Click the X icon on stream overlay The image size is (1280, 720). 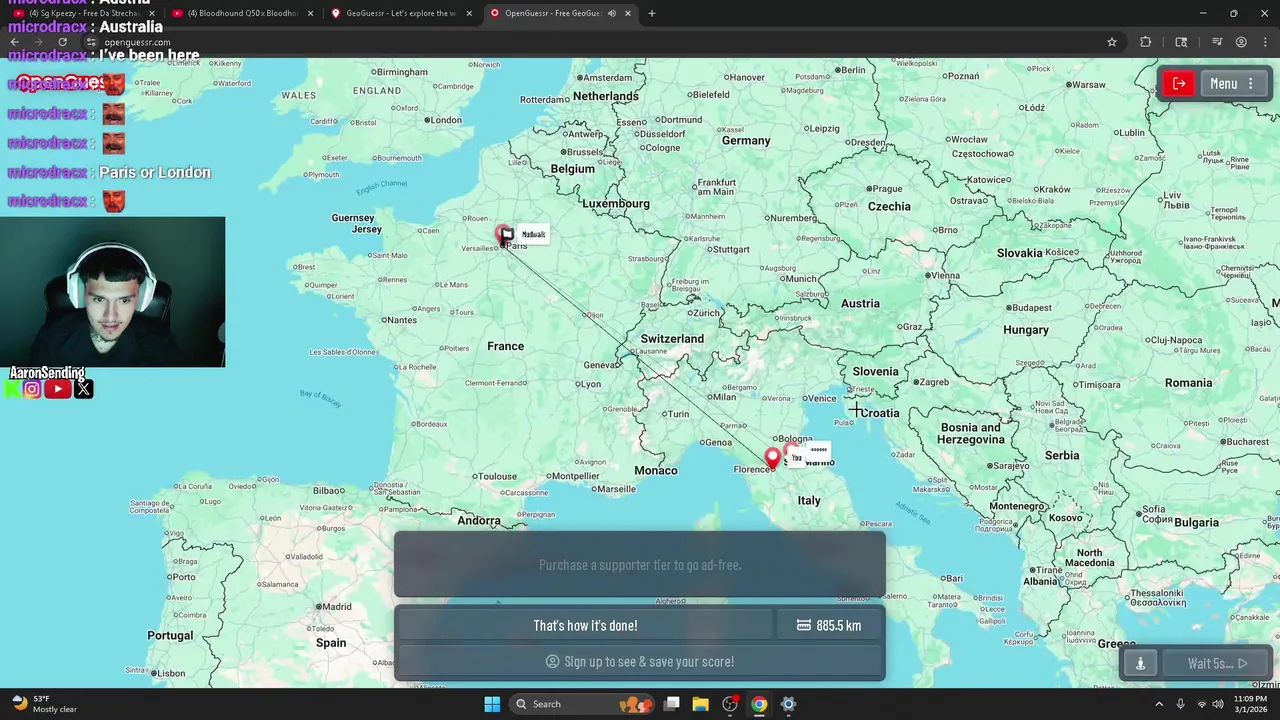[84, 389]
